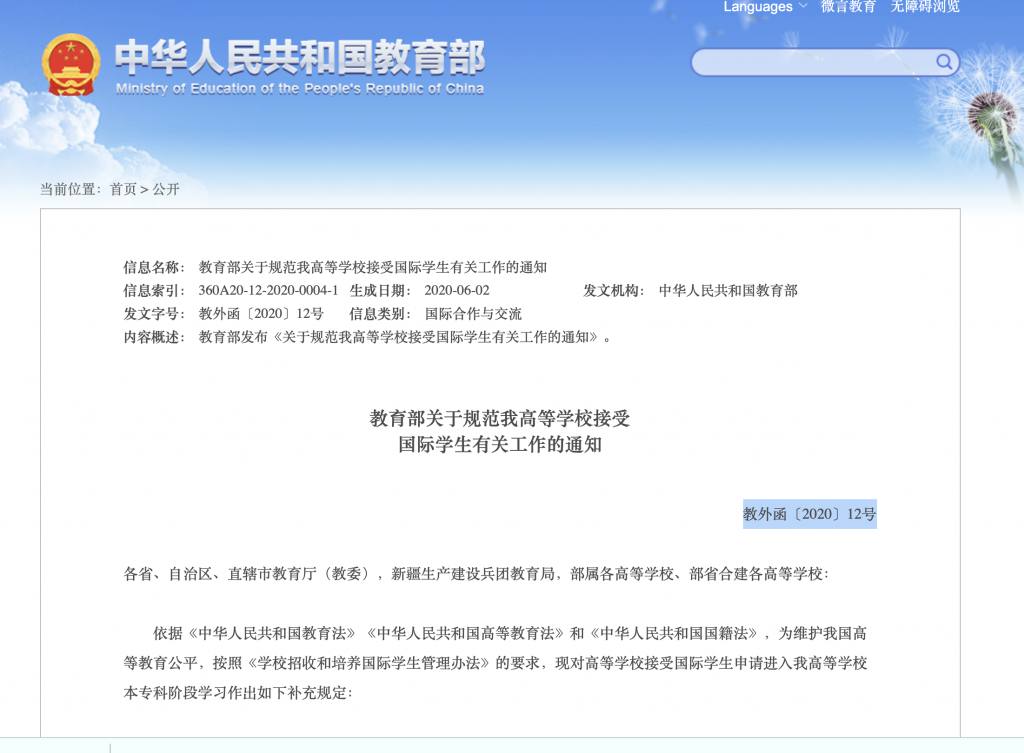Click the highlighted 教外函〔2020〕12号 text

coord(810,514)
